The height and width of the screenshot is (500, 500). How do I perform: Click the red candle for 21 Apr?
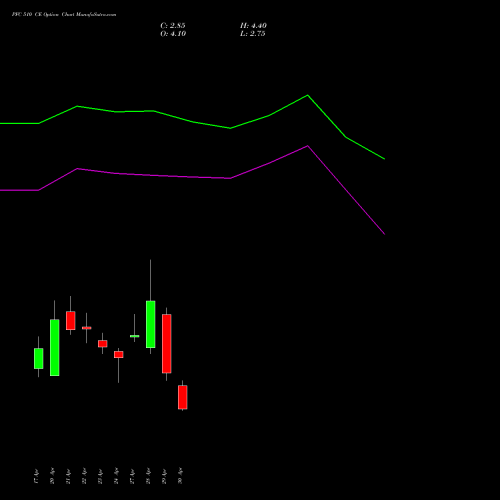tap(71, 320)
